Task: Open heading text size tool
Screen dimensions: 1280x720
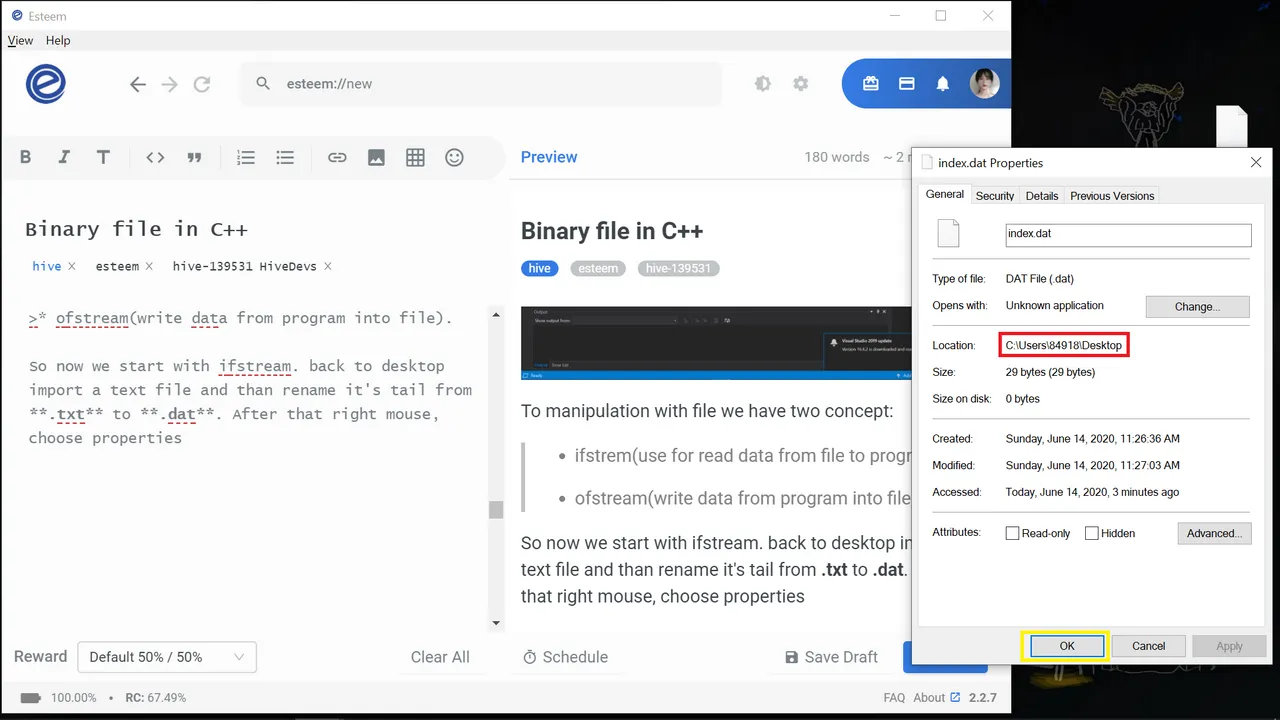Action: [x=103, y=157]
